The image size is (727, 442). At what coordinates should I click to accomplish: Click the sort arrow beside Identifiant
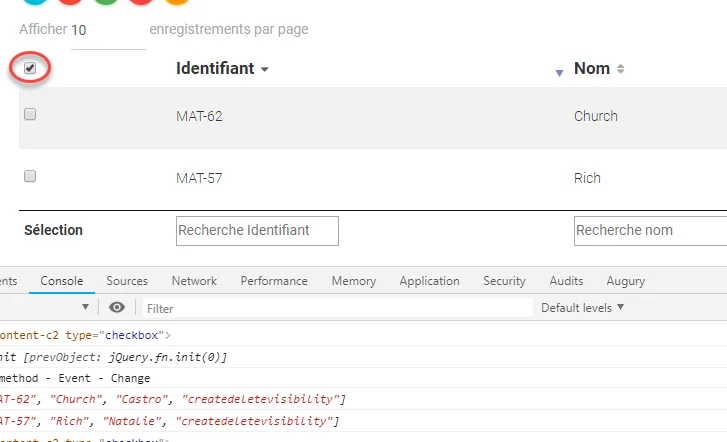(x=265, y=70)
